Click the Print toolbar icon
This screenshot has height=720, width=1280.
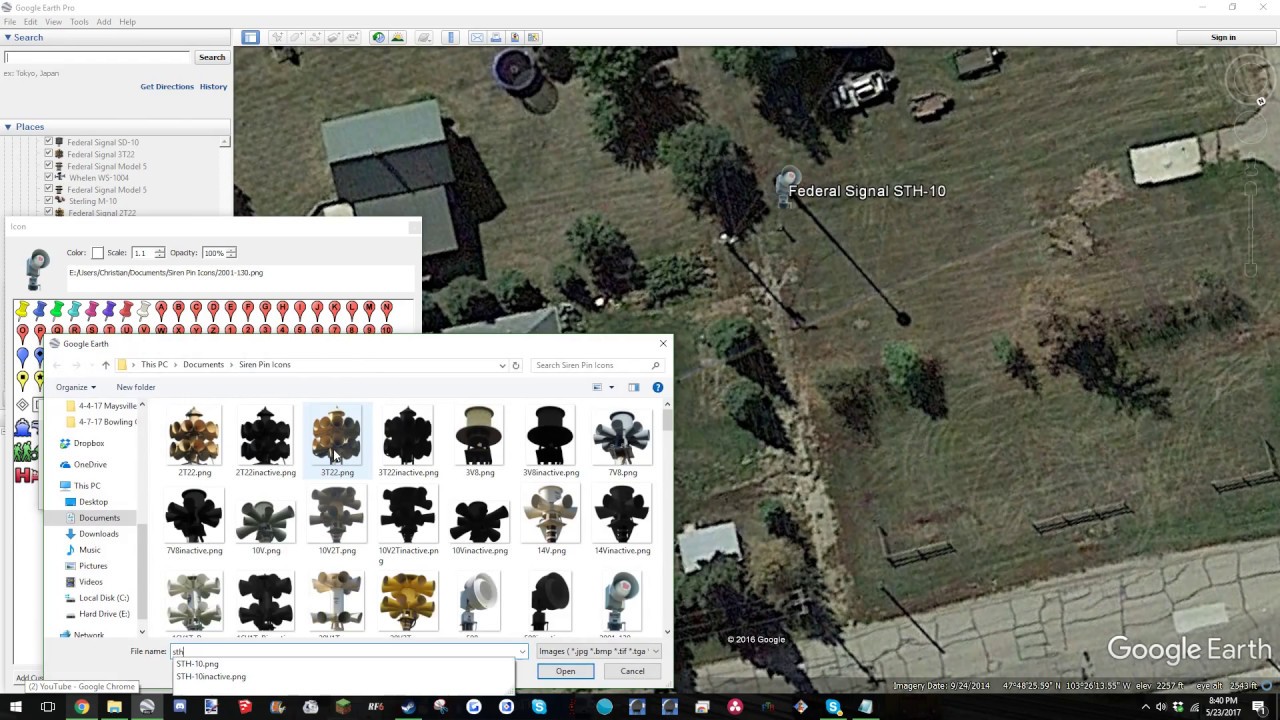496,37
